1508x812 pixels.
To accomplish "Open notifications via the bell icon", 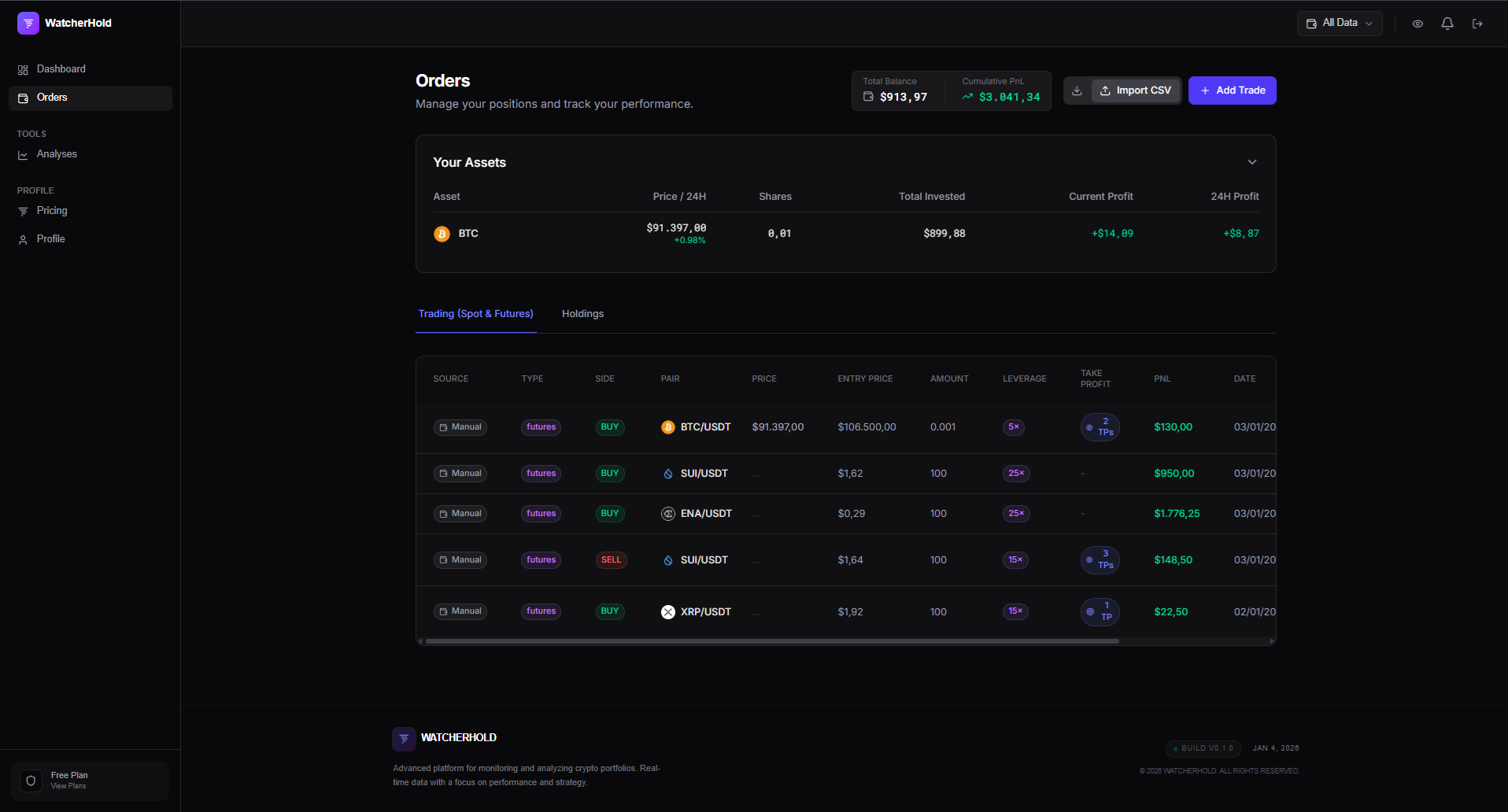I will click(x=1447, y=24).
